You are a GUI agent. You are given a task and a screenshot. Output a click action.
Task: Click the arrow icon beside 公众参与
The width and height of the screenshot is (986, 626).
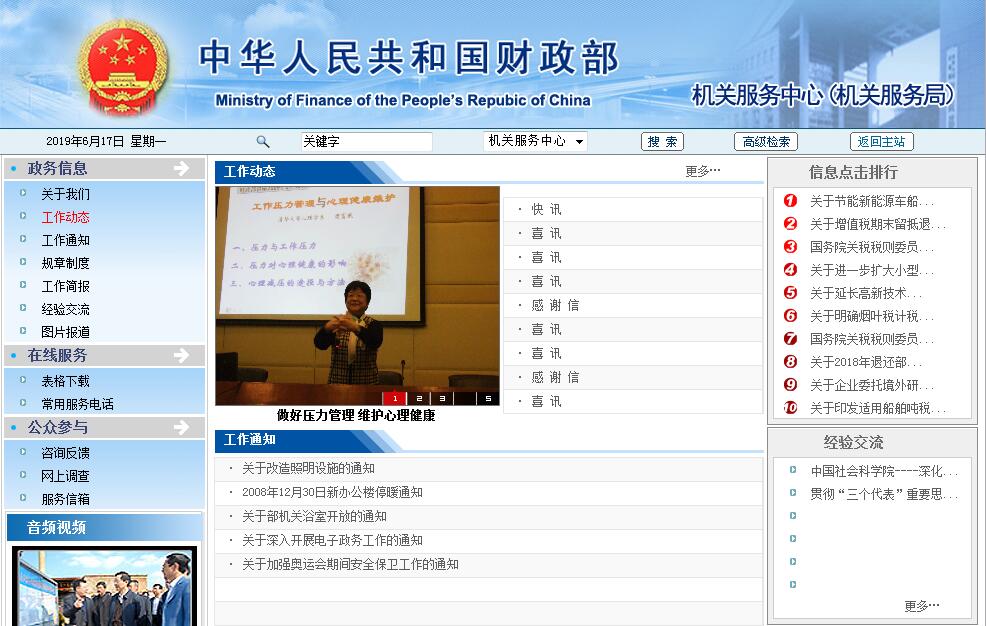pos(181,427)
